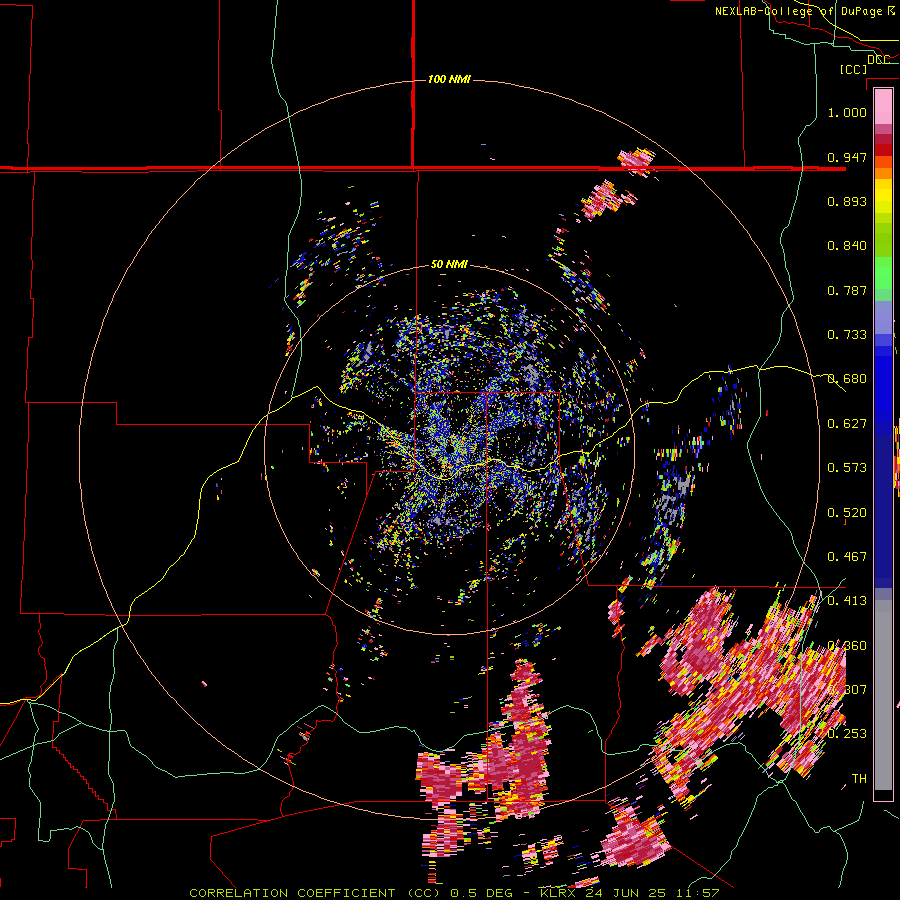The height and width of the screenshot is (900, 900).
Task: Click the 50 NMI range ring label
Action: [449, 265]
